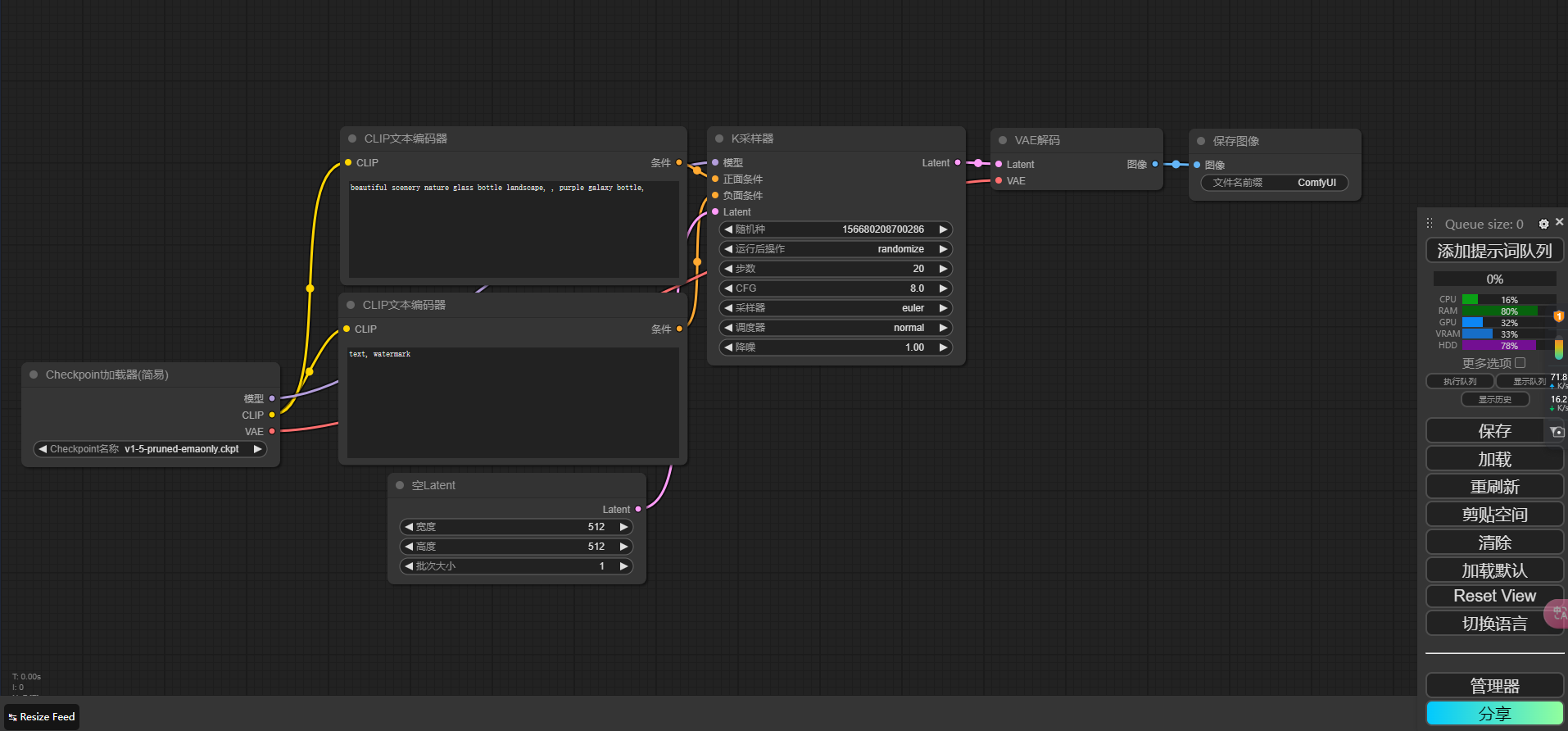Open the 管理器 menu button

tap(1494, 685)
